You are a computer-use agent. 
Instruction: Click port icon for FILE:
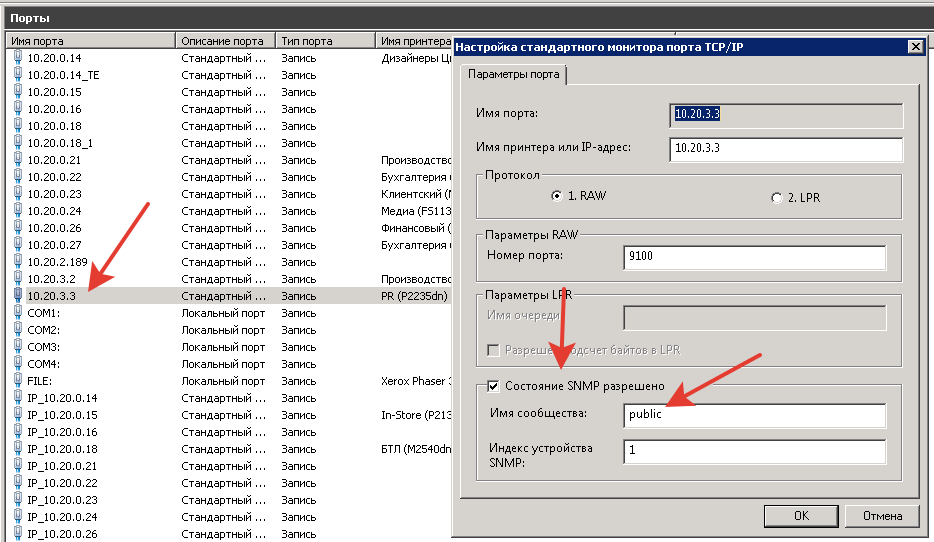pos(18,381)
